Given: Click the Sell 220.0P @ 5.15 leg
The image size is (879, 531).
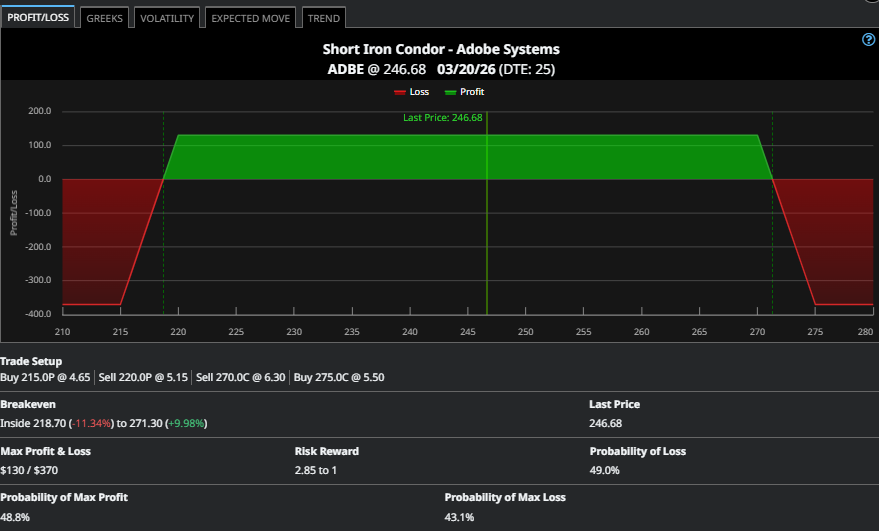Looking at the screenshot, I should click(x=144, y=377).
